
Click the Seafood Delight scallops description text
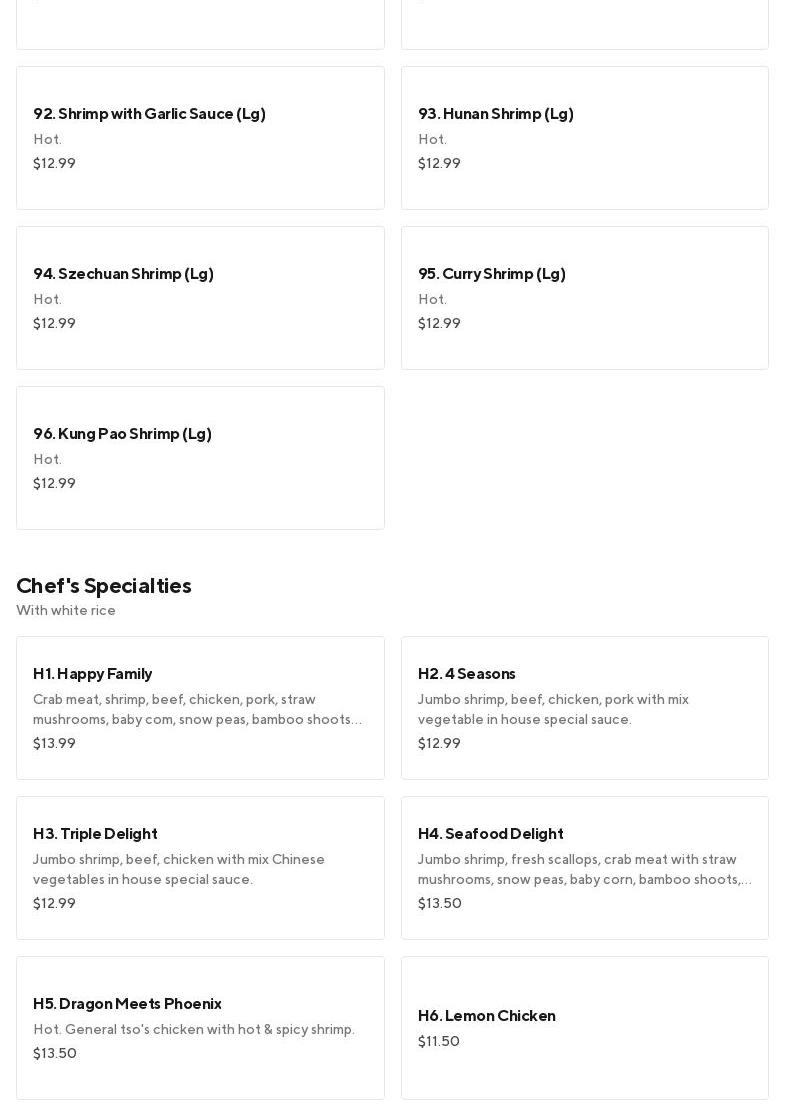pyautogui.click(x=584, y=869)
